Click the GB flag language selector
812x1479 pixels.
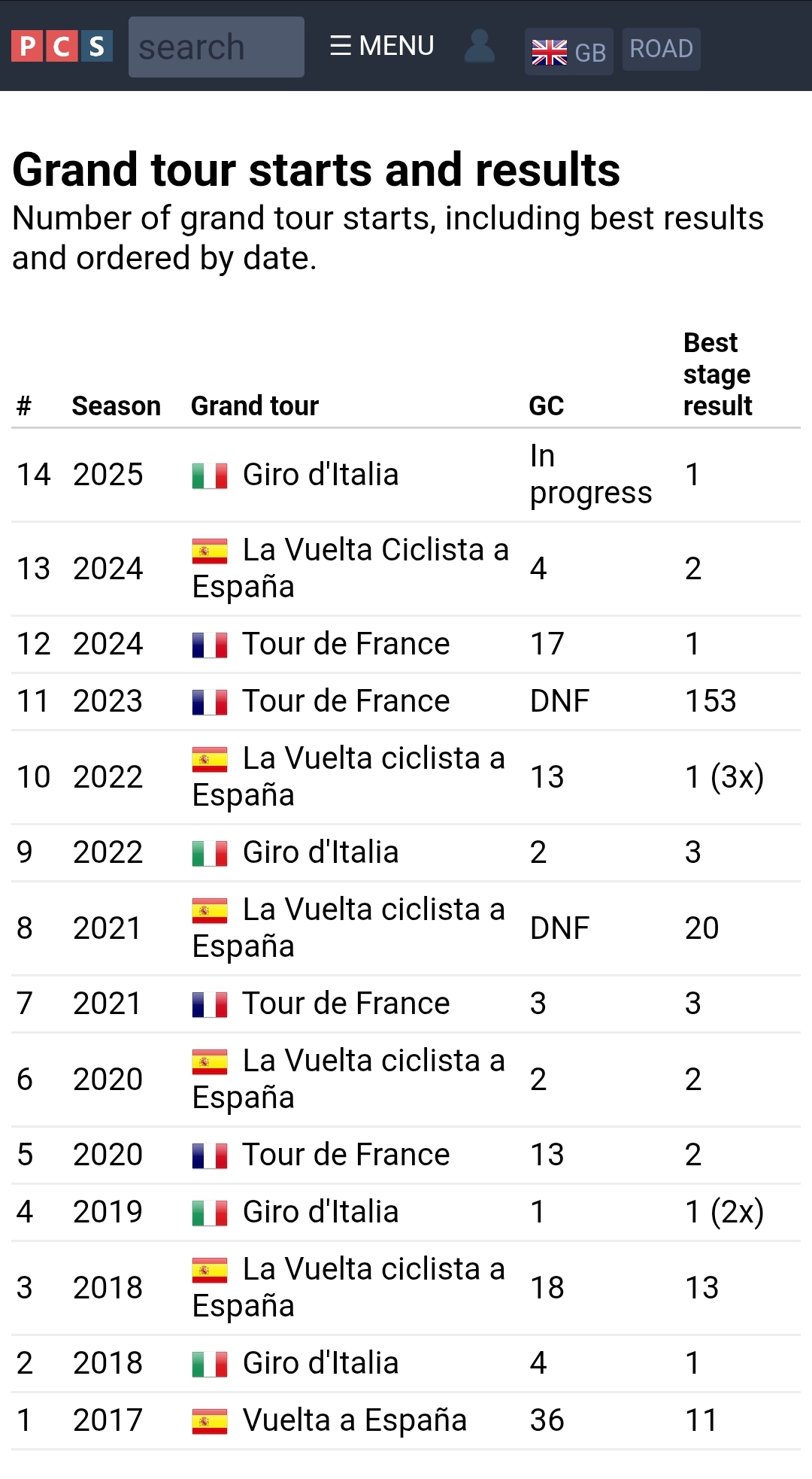tap(569, 51)
